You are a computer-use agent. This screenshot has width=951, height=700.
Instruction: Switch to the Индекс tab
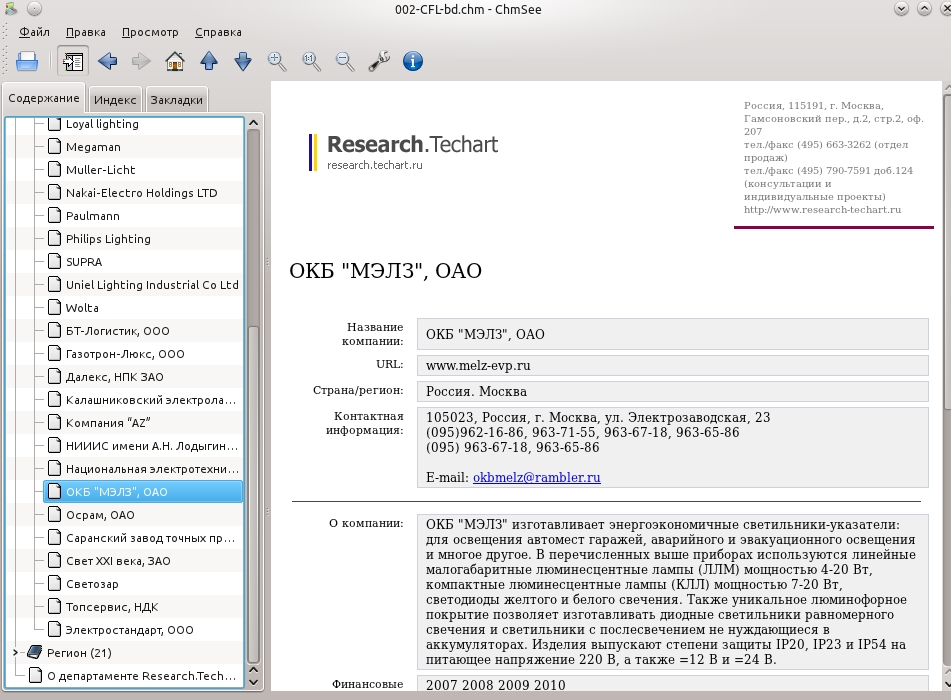[x=115, y=100]
